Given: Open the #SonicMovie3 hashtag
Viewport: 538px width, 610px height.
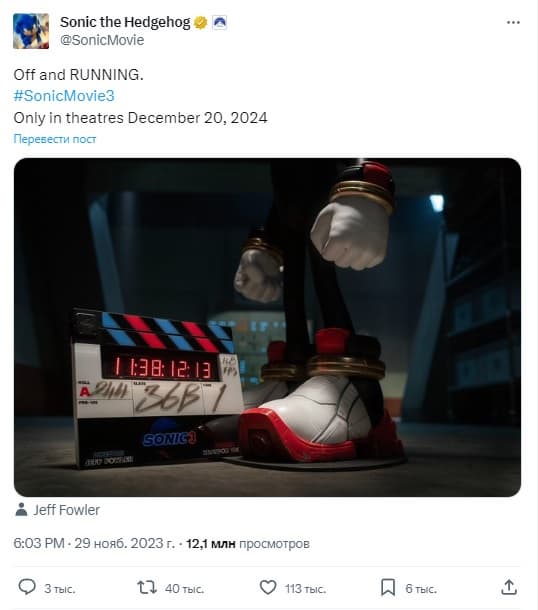Looking at the screenshot, I should (64, 96).
